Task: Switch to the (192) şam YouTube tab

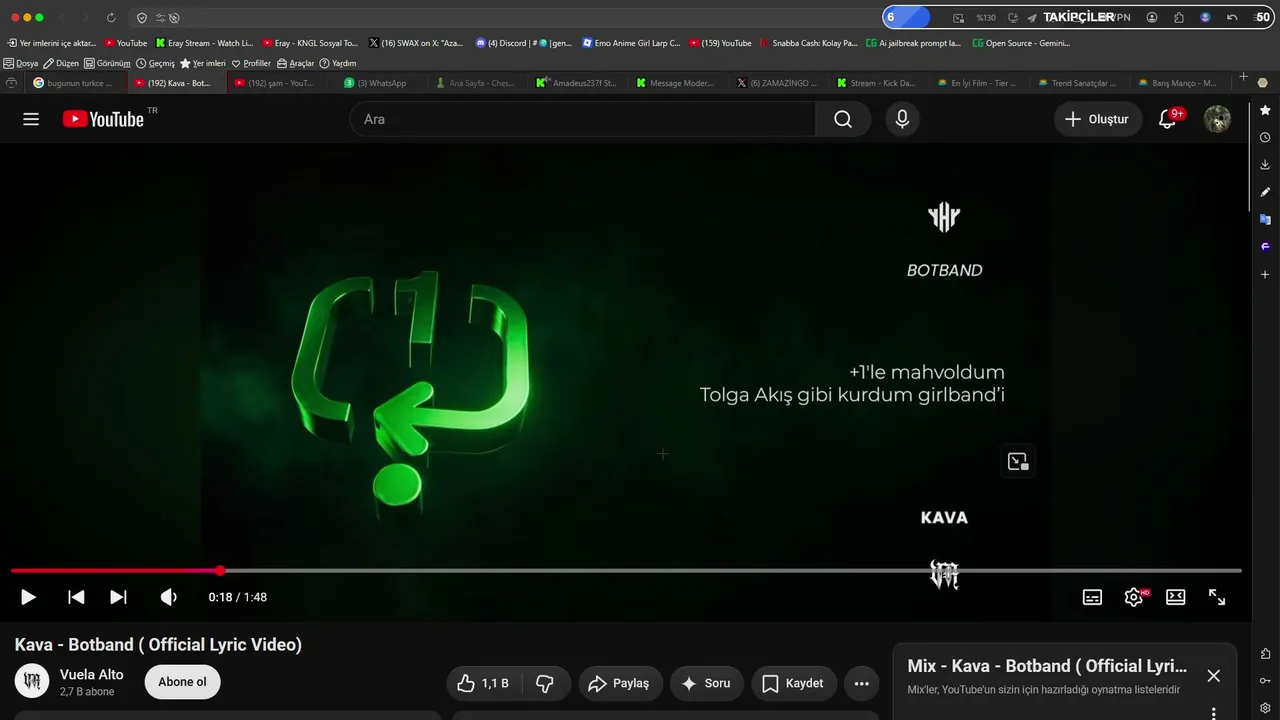Action: (275, 83)
